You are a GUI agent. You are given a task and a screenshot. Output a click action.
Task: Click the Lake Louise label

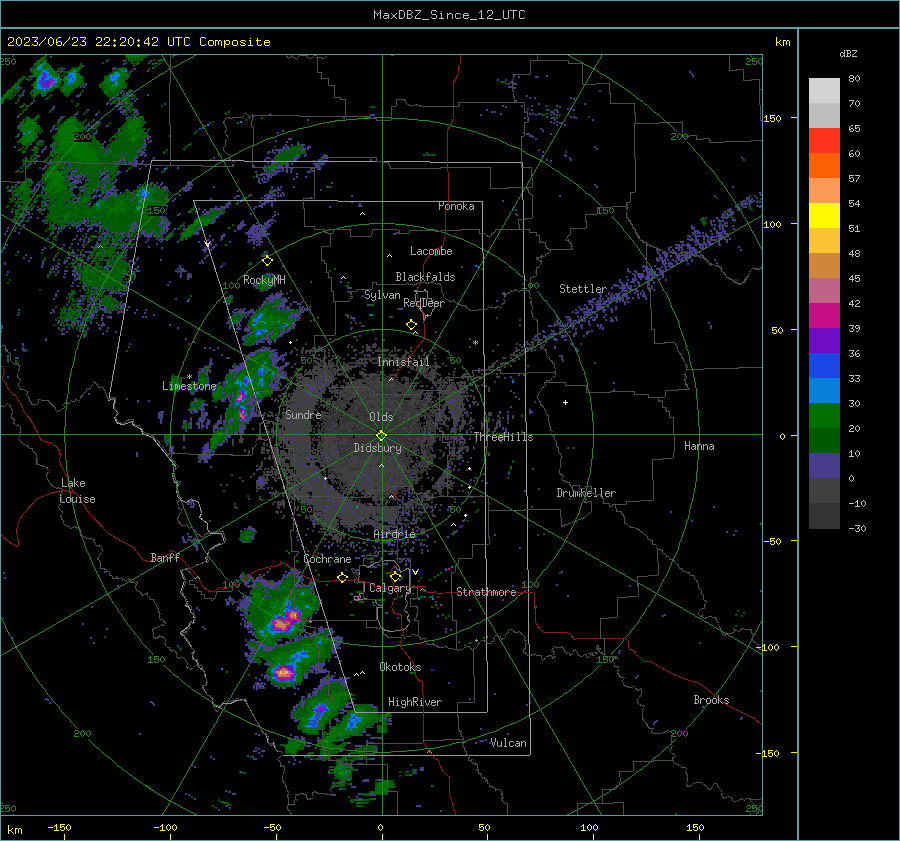click(x=77, y=491)
